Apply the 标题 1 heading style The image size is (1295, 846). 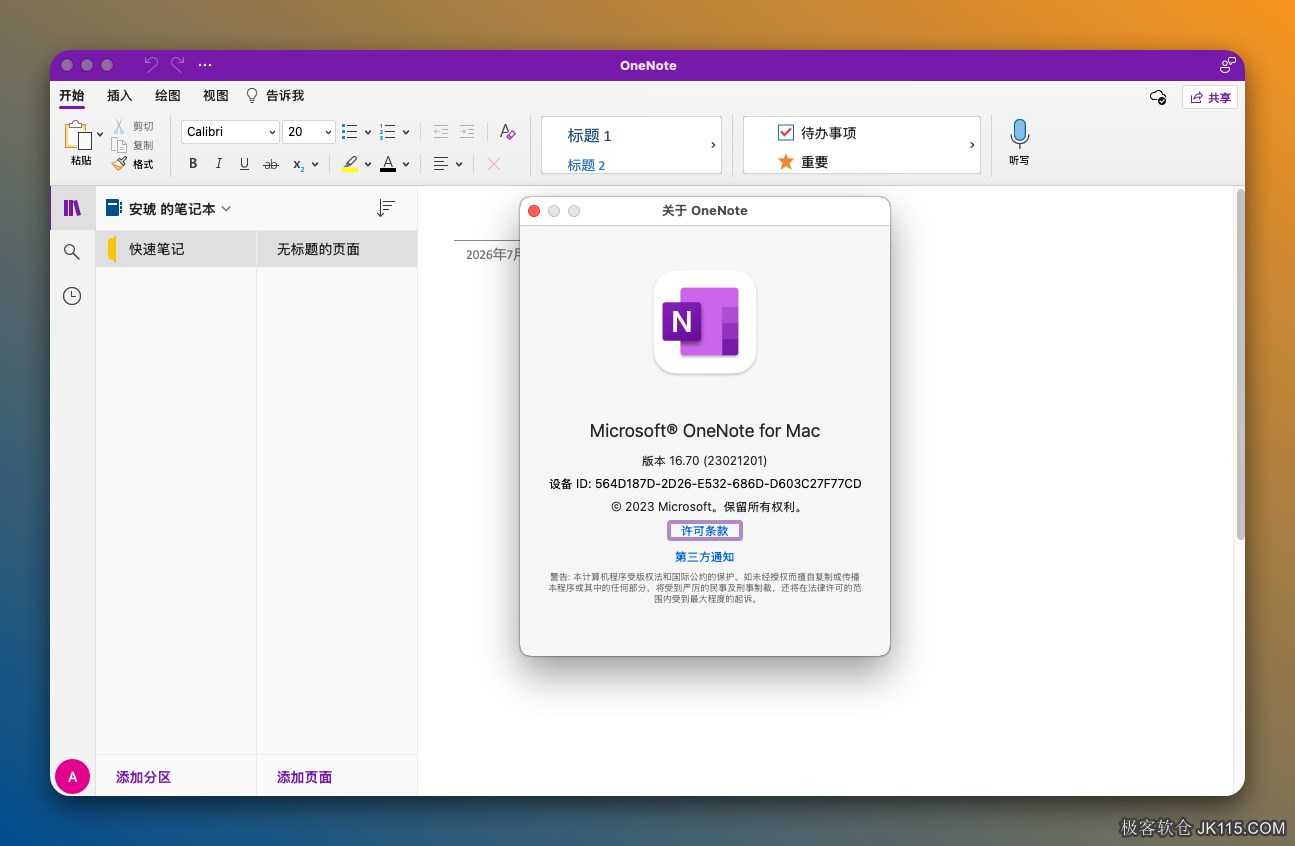590,136
